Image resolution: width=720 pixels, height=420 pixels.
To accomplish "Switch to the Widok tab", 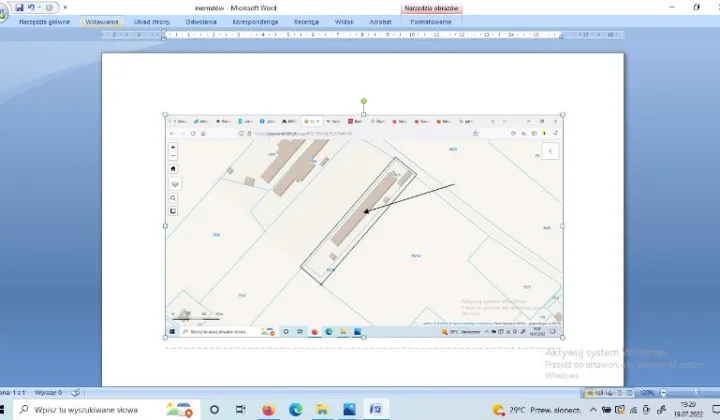I will tap(344, 22).
